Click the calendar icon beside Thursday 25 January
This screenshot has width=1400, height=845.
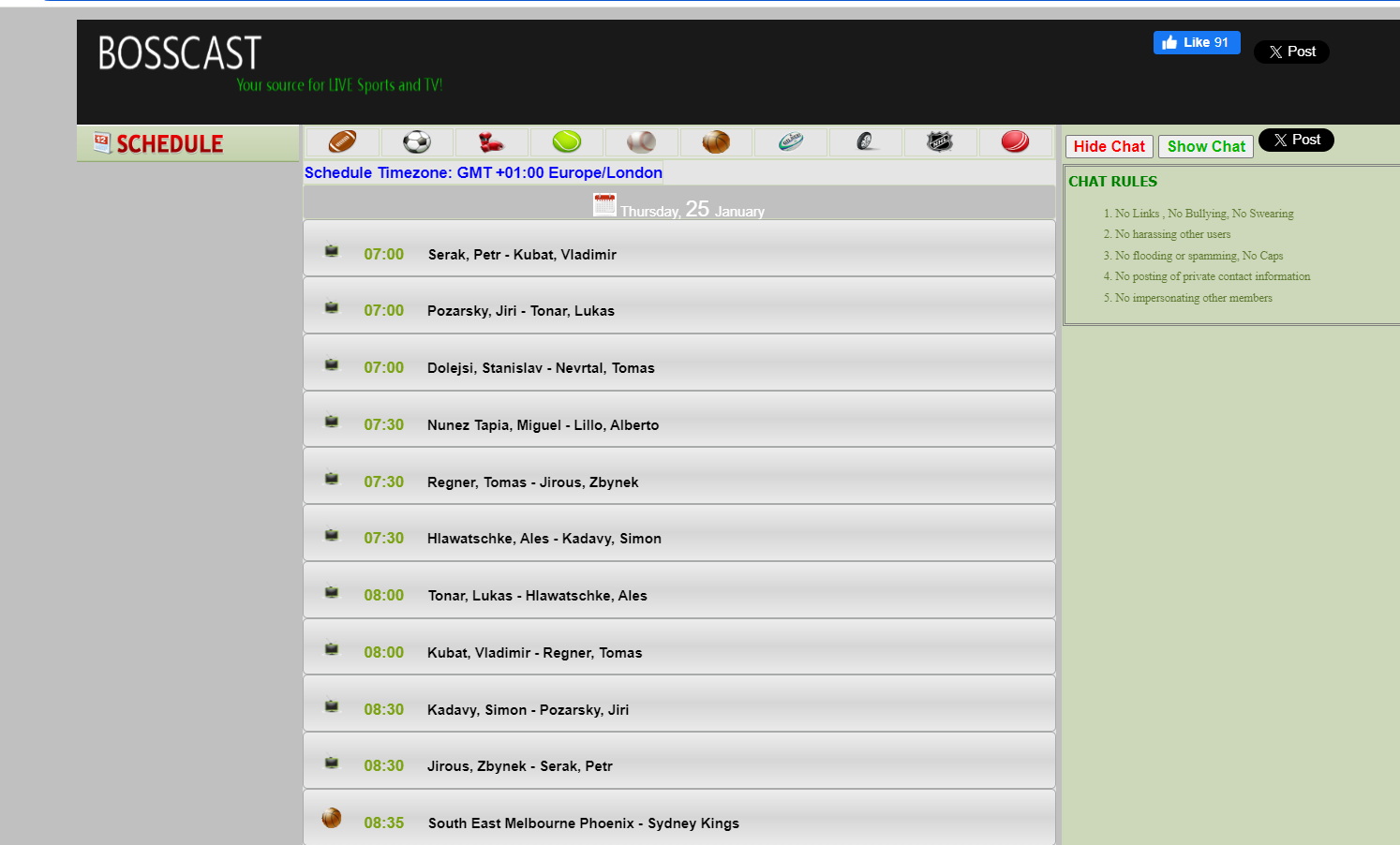[604, 204]
